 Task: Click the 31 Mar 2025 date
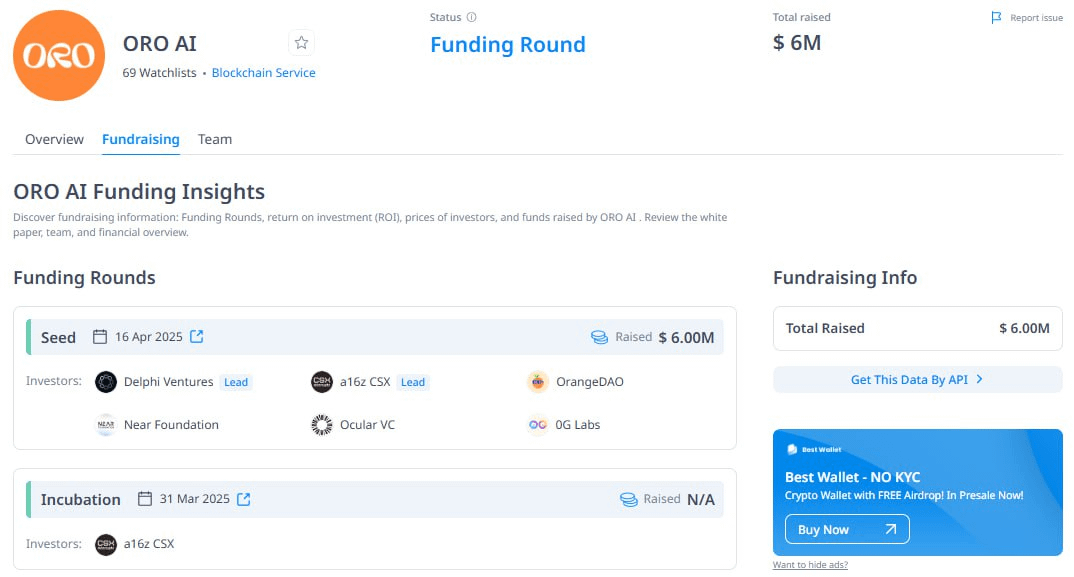(x=195, y=499)
